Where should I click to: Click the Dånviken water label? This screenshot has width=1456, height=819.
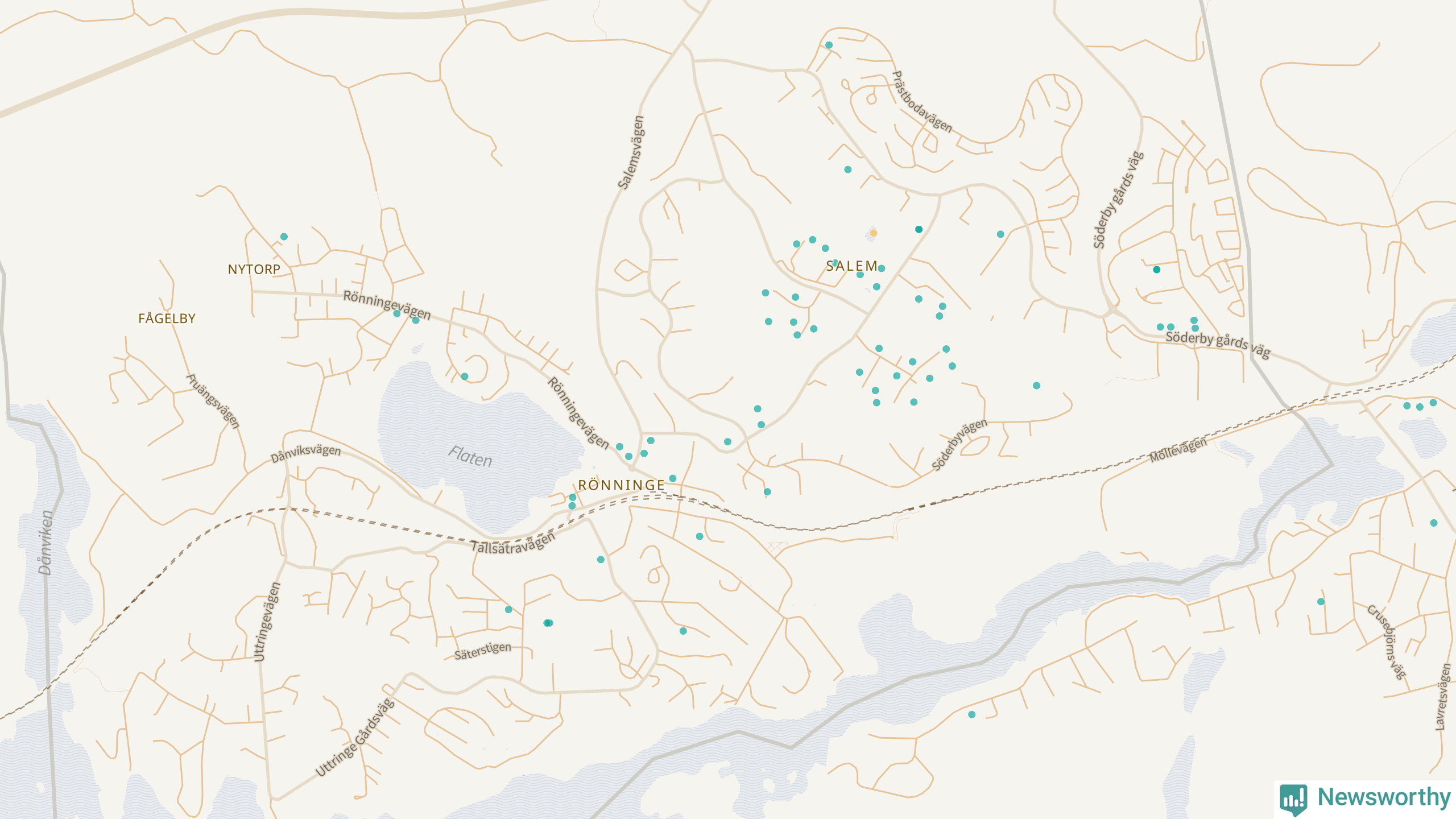click(x=45, y=543)
